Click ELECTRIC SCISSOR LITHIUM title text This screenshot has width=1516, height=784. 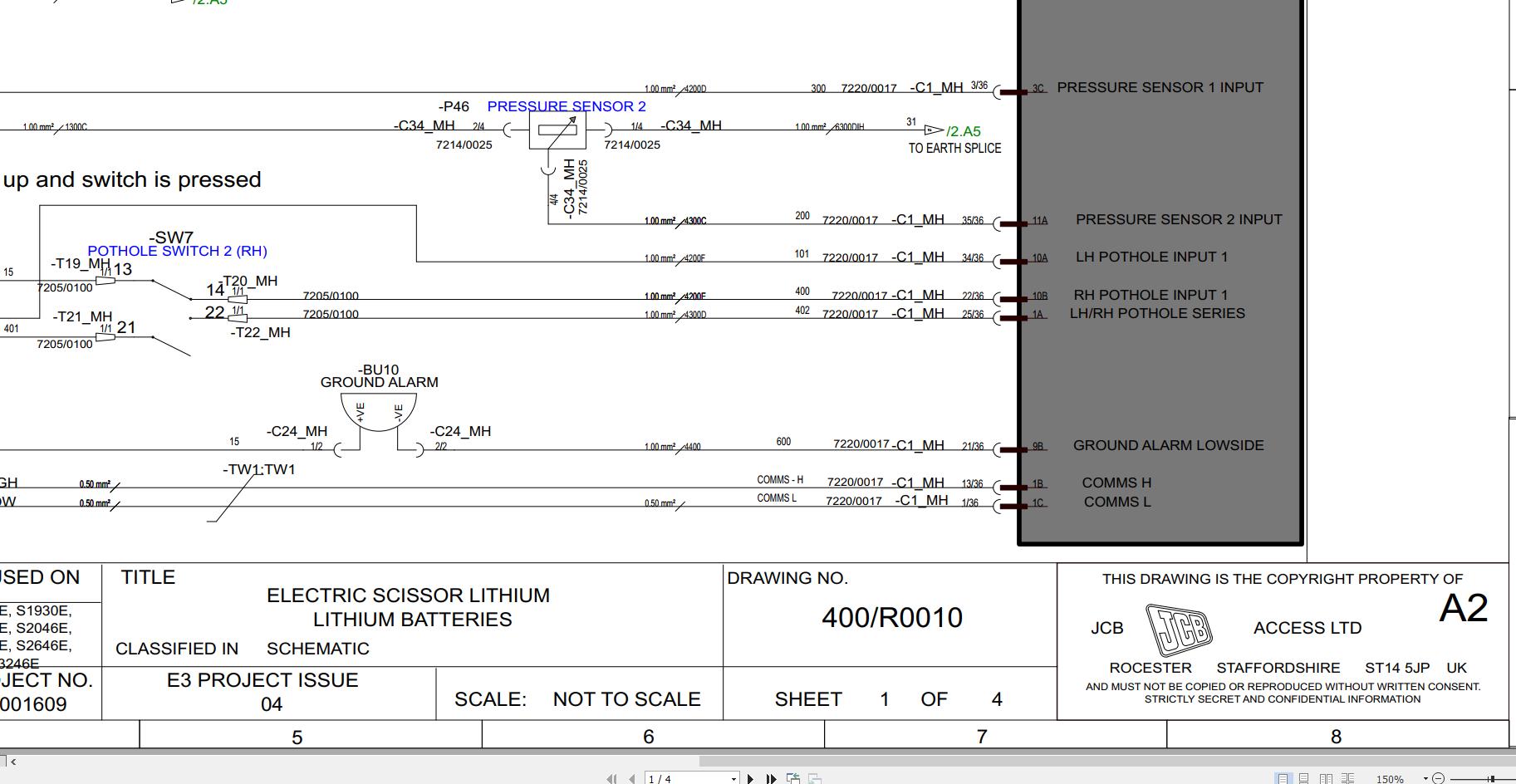click(408, 595)
